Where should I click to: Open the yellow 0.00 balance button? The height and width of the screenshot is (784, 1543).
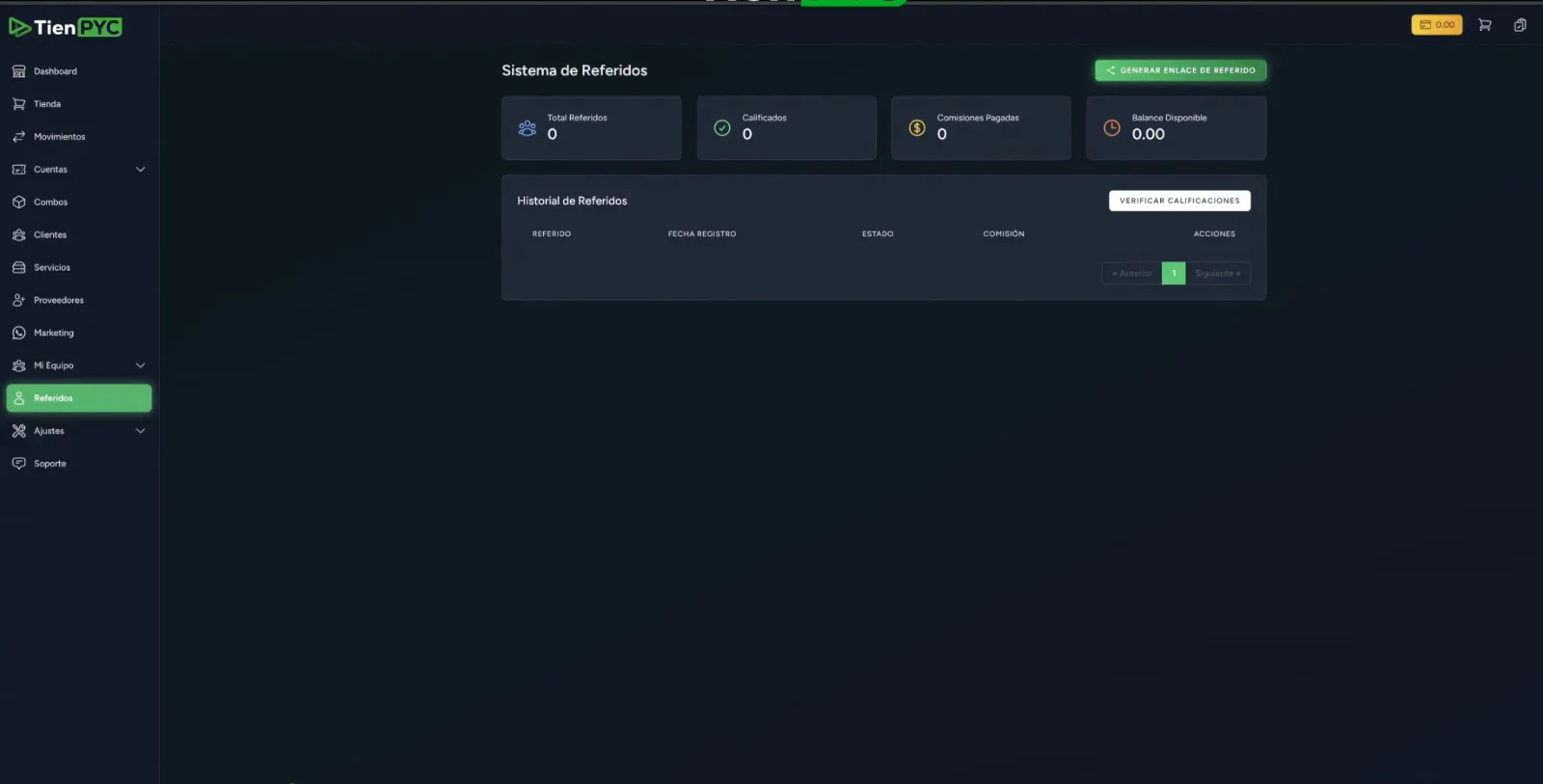click(1437, 25)
